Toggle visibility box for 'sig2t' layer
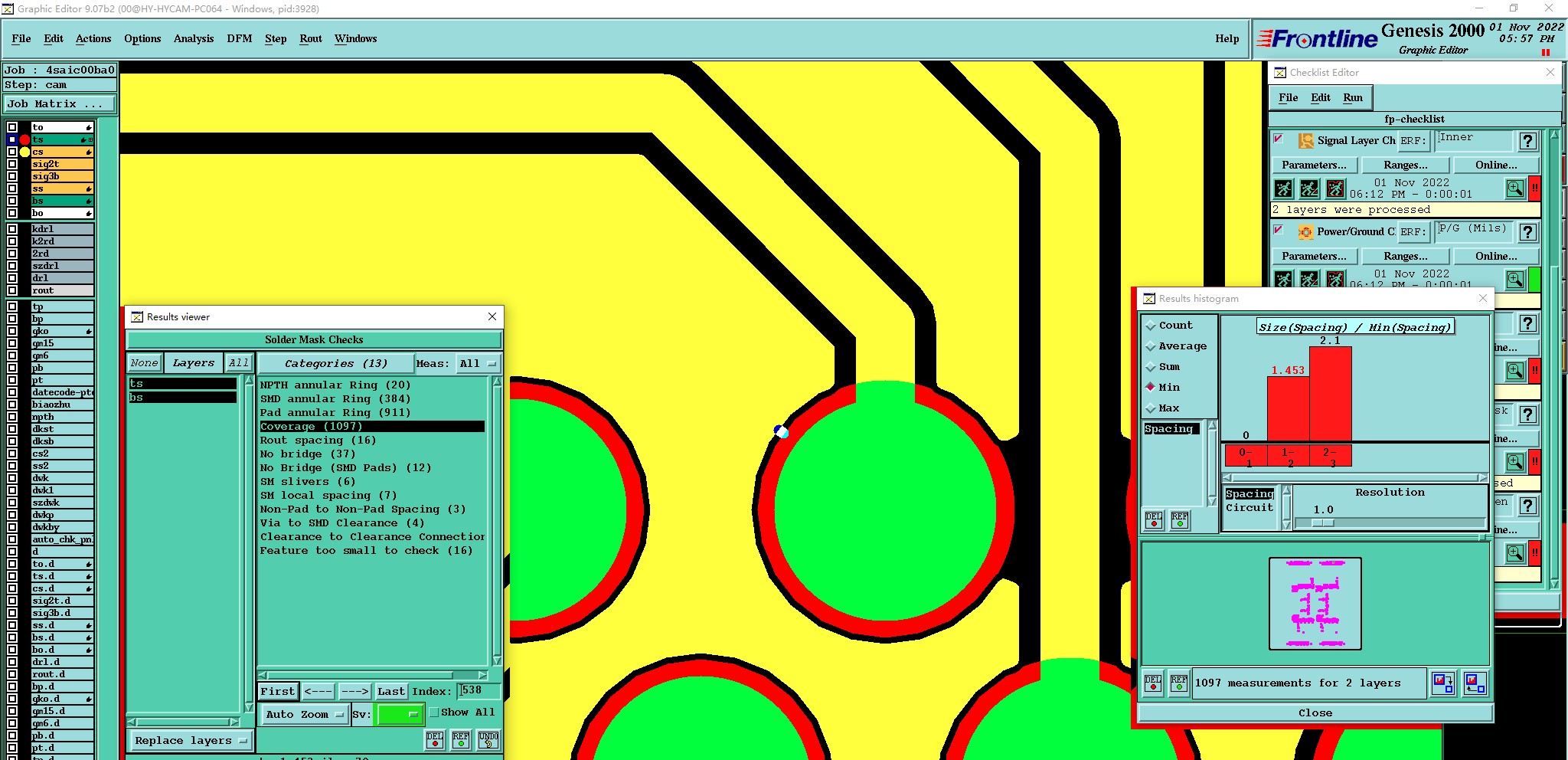 tap(12, 164)
